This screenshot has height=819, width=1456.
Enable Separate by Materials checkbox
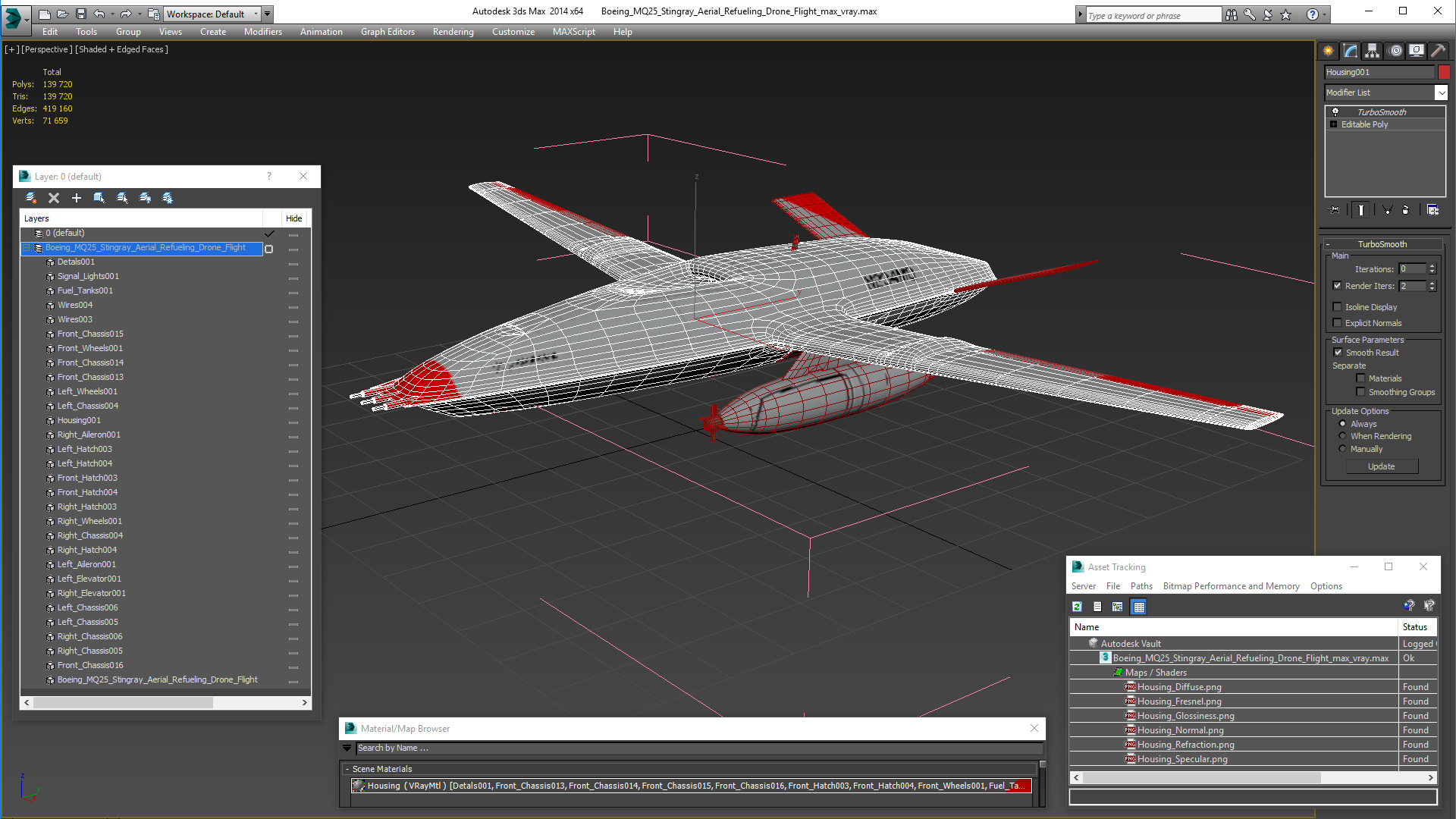pos(1360,378)
